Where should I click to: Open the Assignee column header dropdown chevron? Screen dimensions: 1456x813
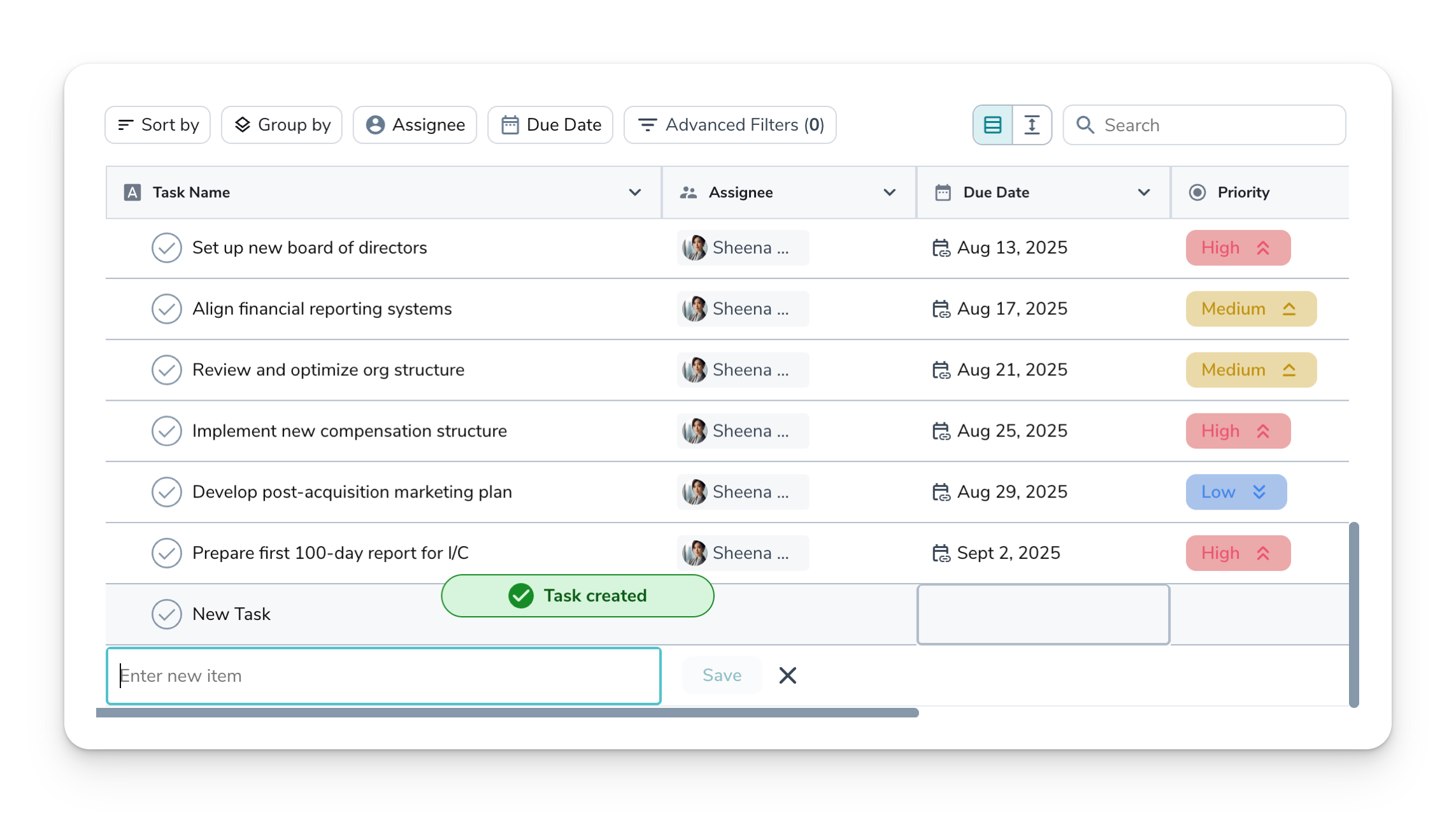click(x=889, y=192)
